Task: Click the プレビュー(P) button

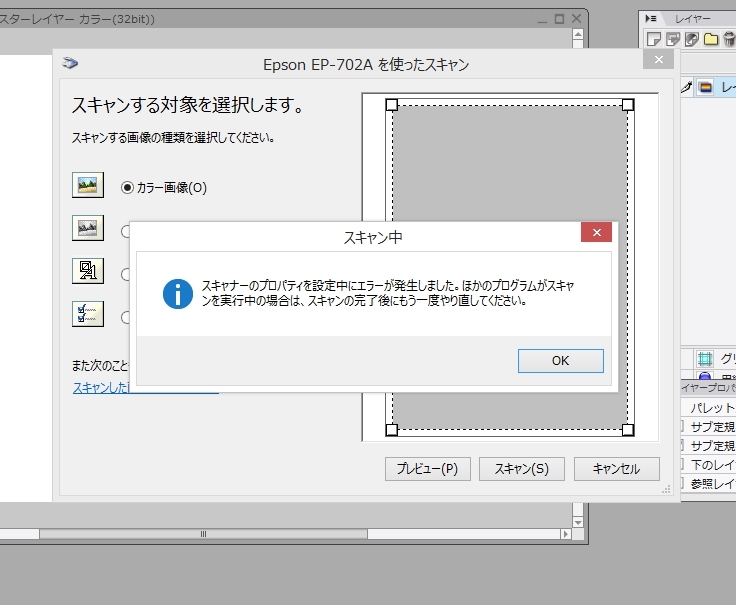Action: point(428,468)
